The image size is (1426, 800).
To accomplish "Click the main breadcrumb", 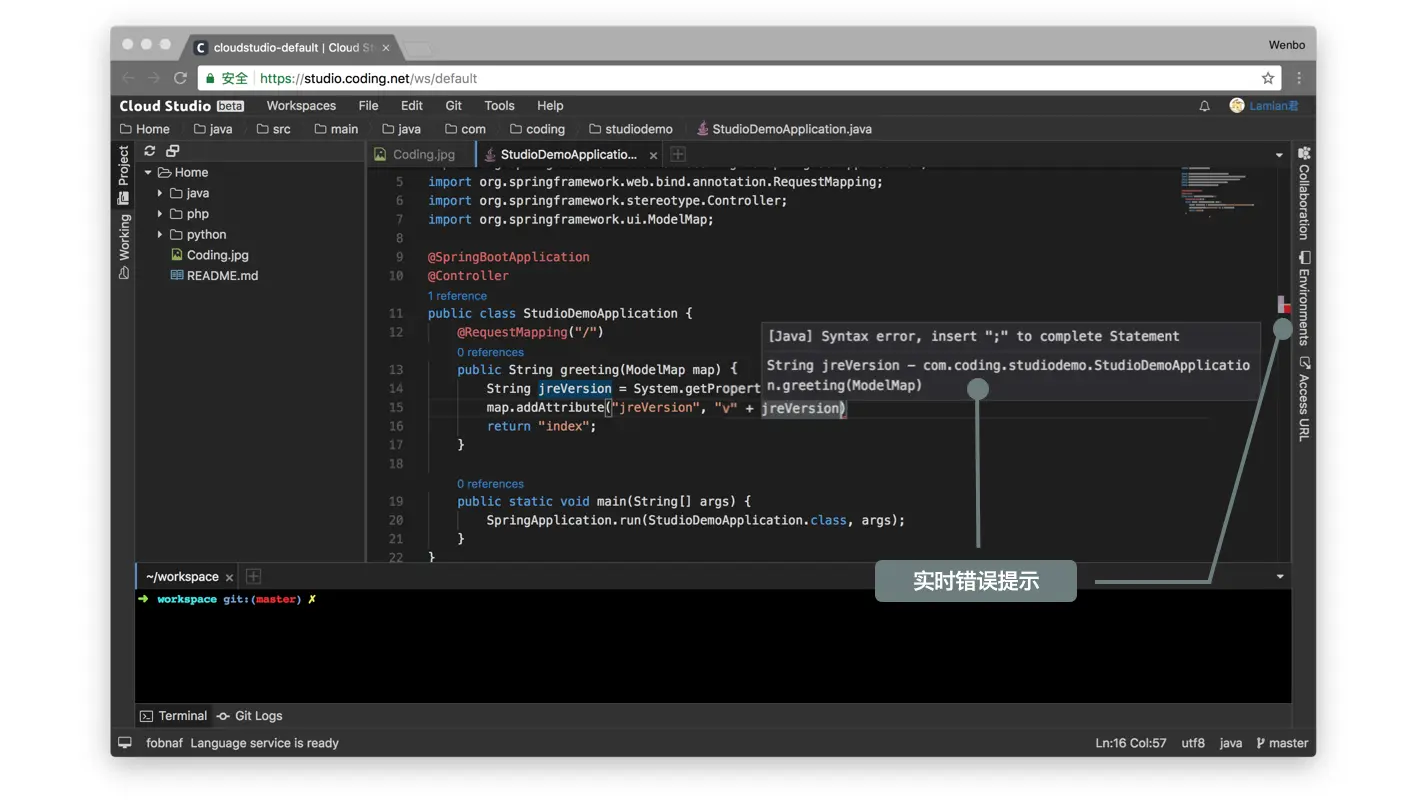I will click(x=336, y=129).
